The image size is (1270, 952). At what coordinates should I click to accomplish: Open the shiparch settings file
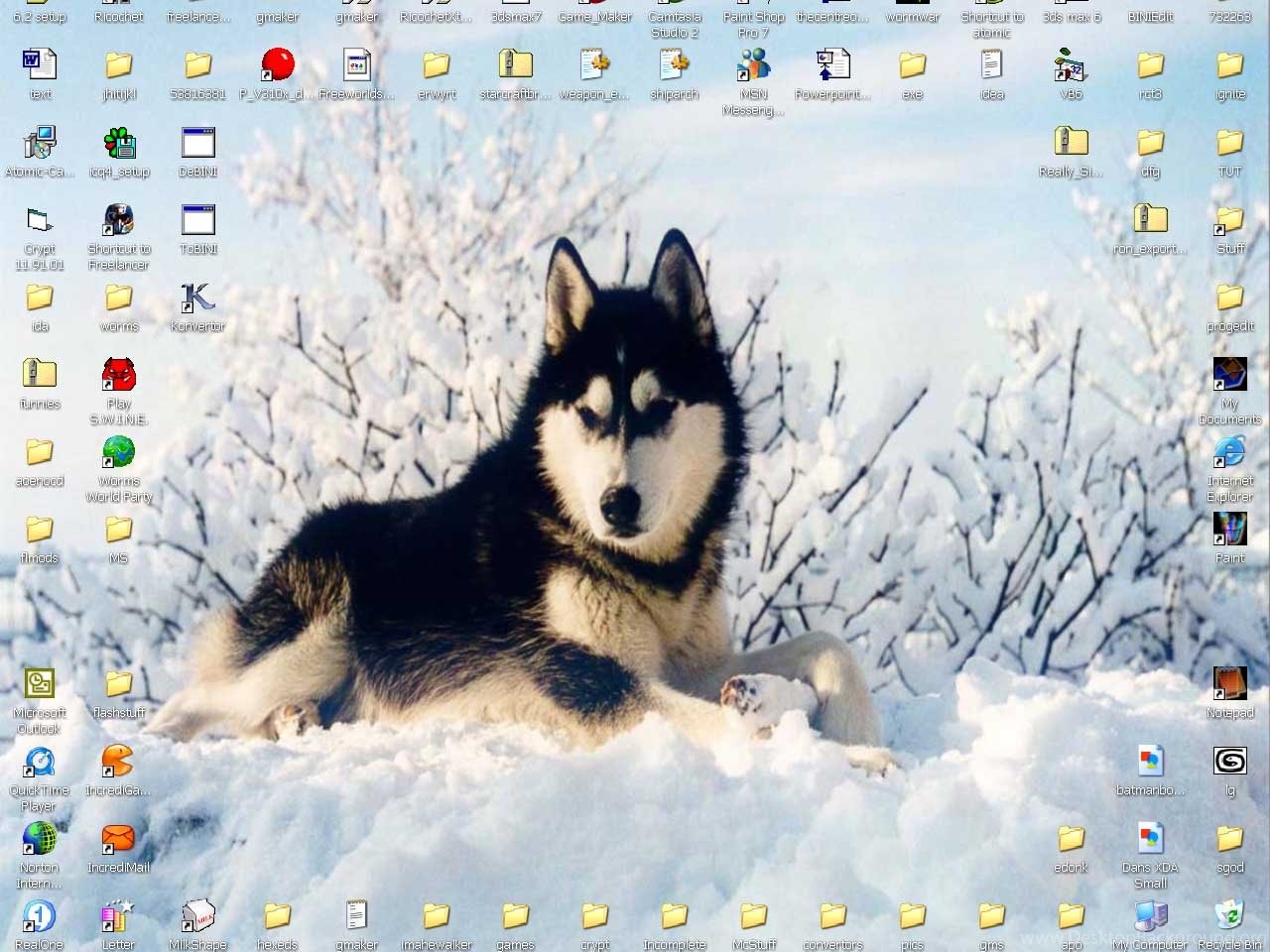(675, 65)
